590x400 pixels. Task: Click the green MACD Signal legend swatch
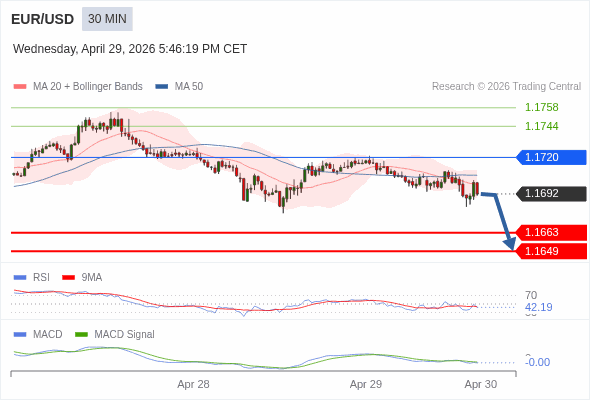coord(81,335)
